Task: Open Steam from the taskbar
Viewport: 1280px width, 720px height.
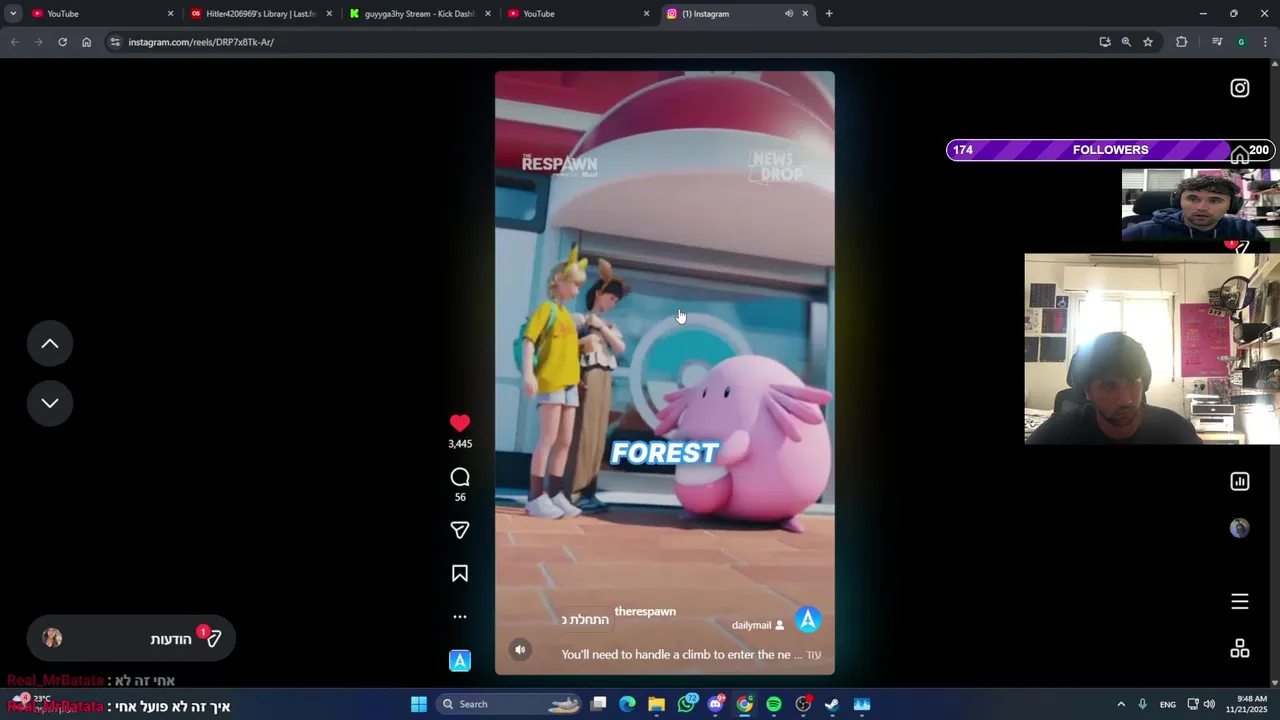Action: pyautogui.click(x=832, y=704)
